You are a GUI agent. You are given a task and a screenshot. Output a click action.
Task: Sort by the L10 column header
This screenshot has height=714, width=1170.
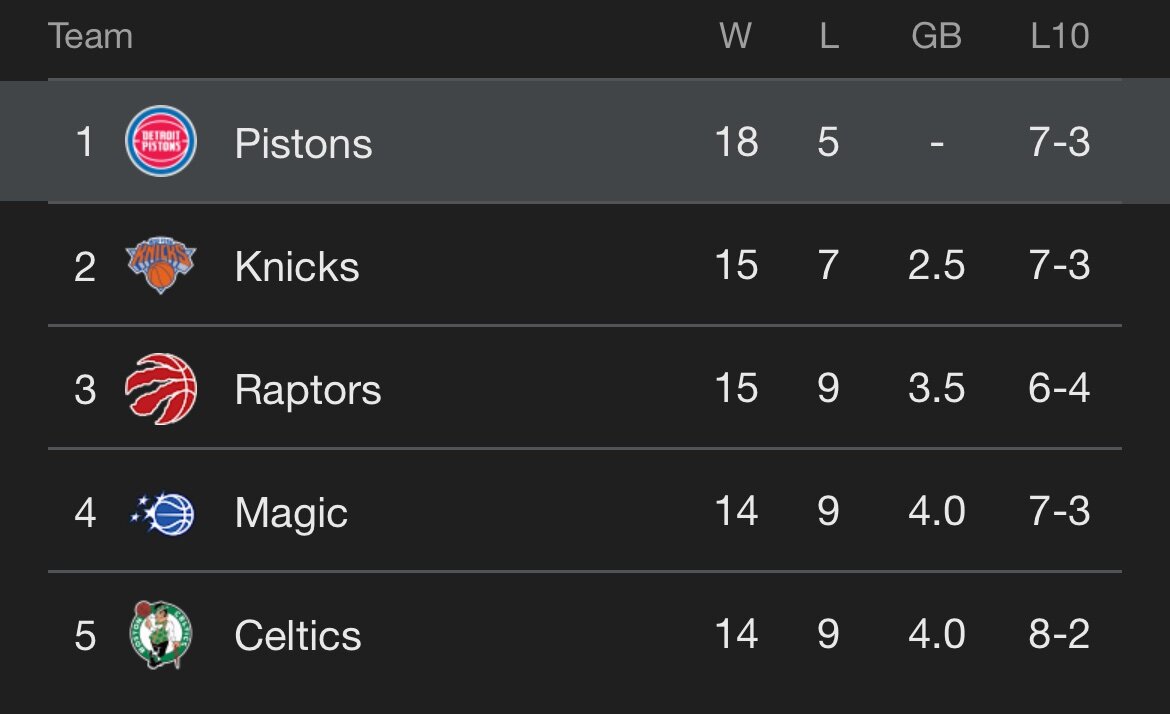[x=1059, y=37]
